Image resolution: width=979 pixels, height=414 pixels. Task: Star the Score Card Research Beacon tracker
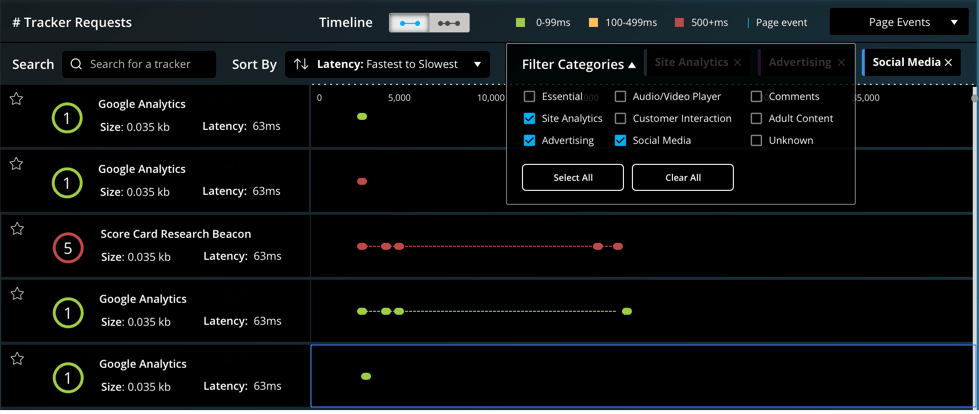click(16, 229)
